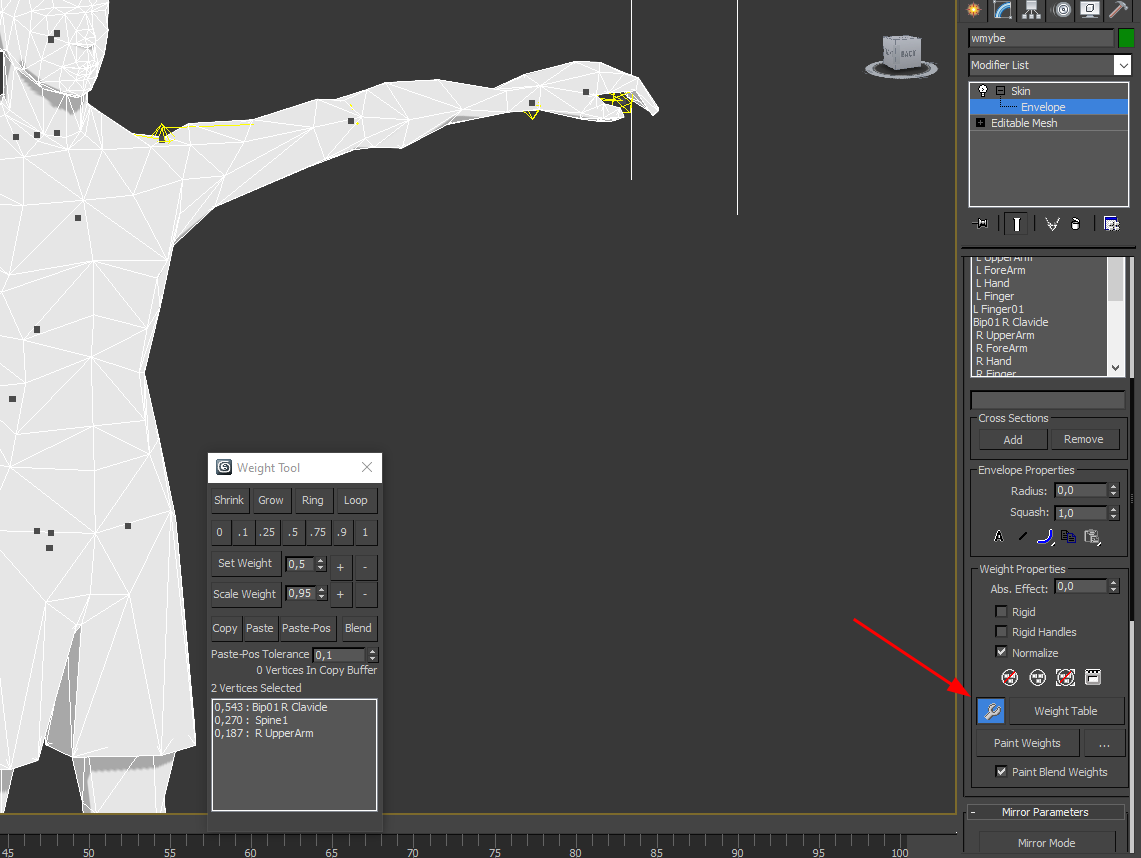Viewport: 1141px width, 858px height.
Task: Open the Modifier List dropdown
Action: 1123,65
